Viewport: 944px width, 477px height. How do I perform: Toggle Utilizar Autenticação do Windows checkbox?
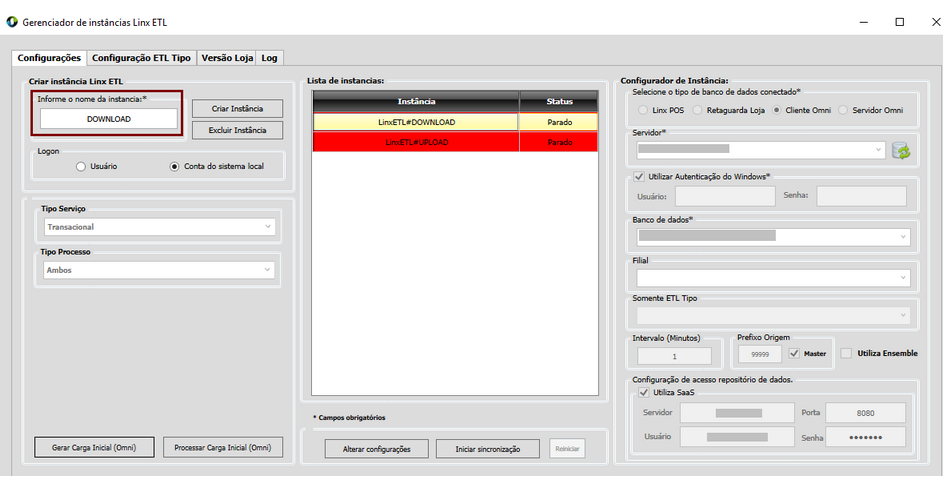[639, 176]
